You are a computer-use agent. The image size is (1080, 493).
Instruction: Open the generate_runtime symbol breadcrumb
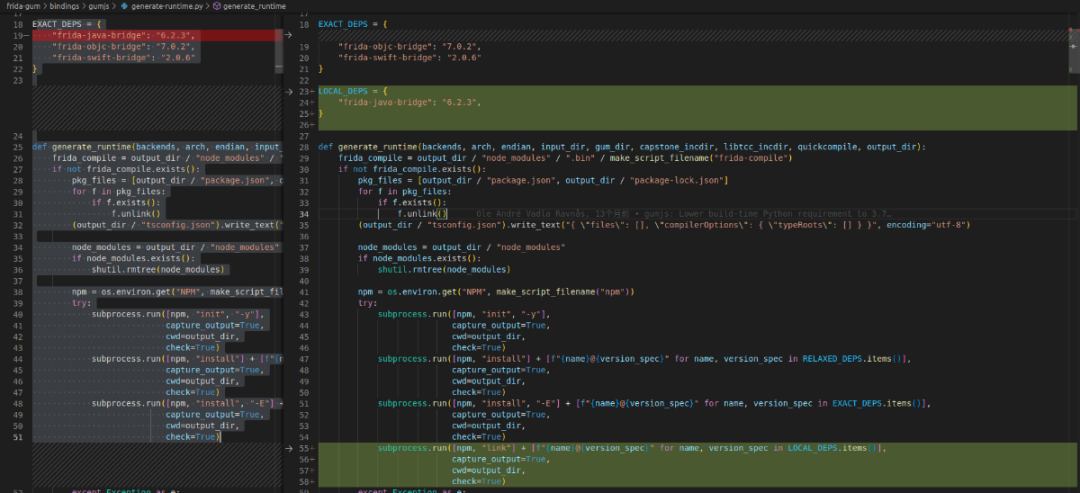pos(254,6)
